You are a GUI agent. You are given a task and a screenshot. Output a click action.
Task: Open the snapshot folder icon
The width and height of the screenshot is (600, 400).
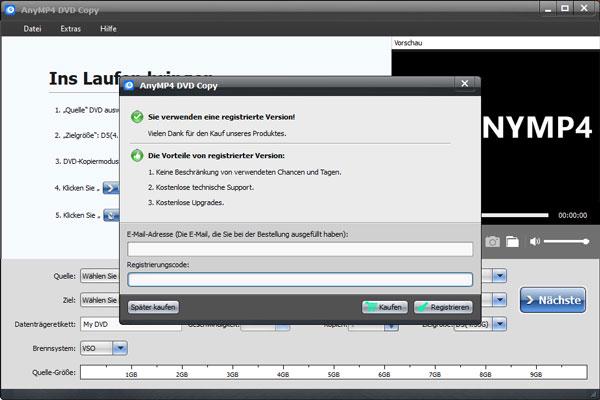pyautogui.click(x=512, y=242)
